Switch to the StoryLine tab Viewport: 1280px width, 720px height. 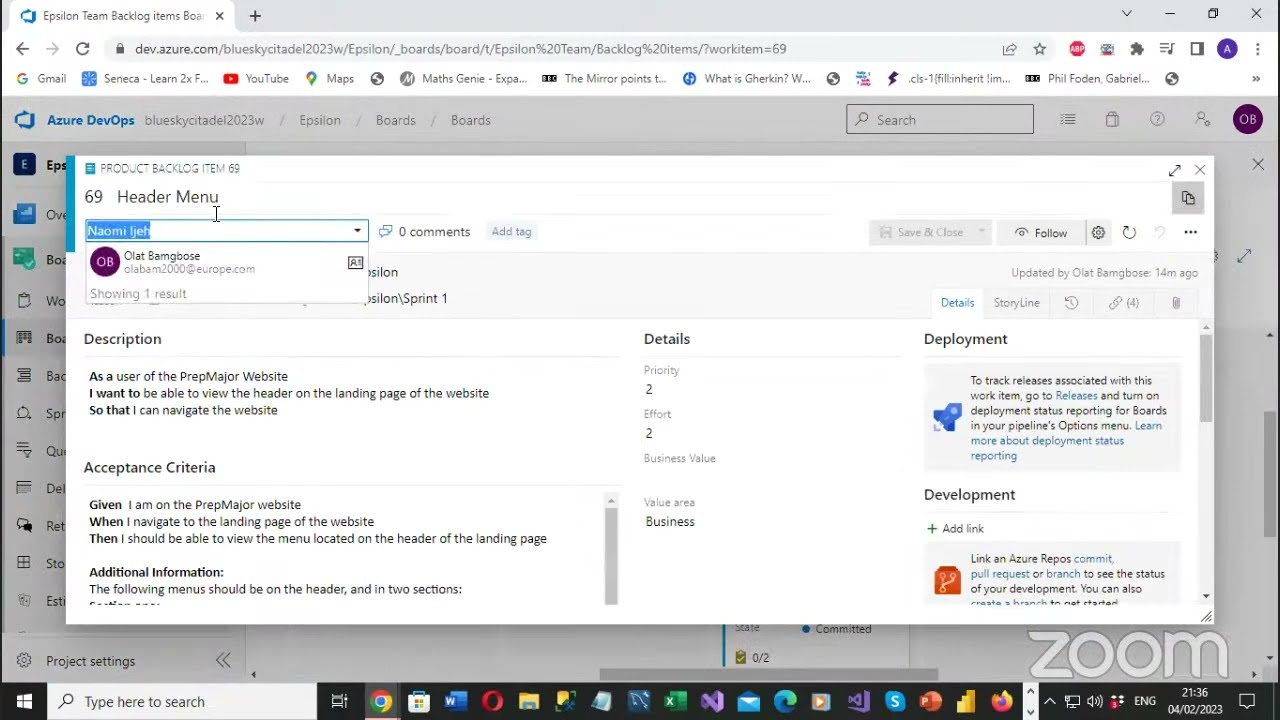(1016, 303)
